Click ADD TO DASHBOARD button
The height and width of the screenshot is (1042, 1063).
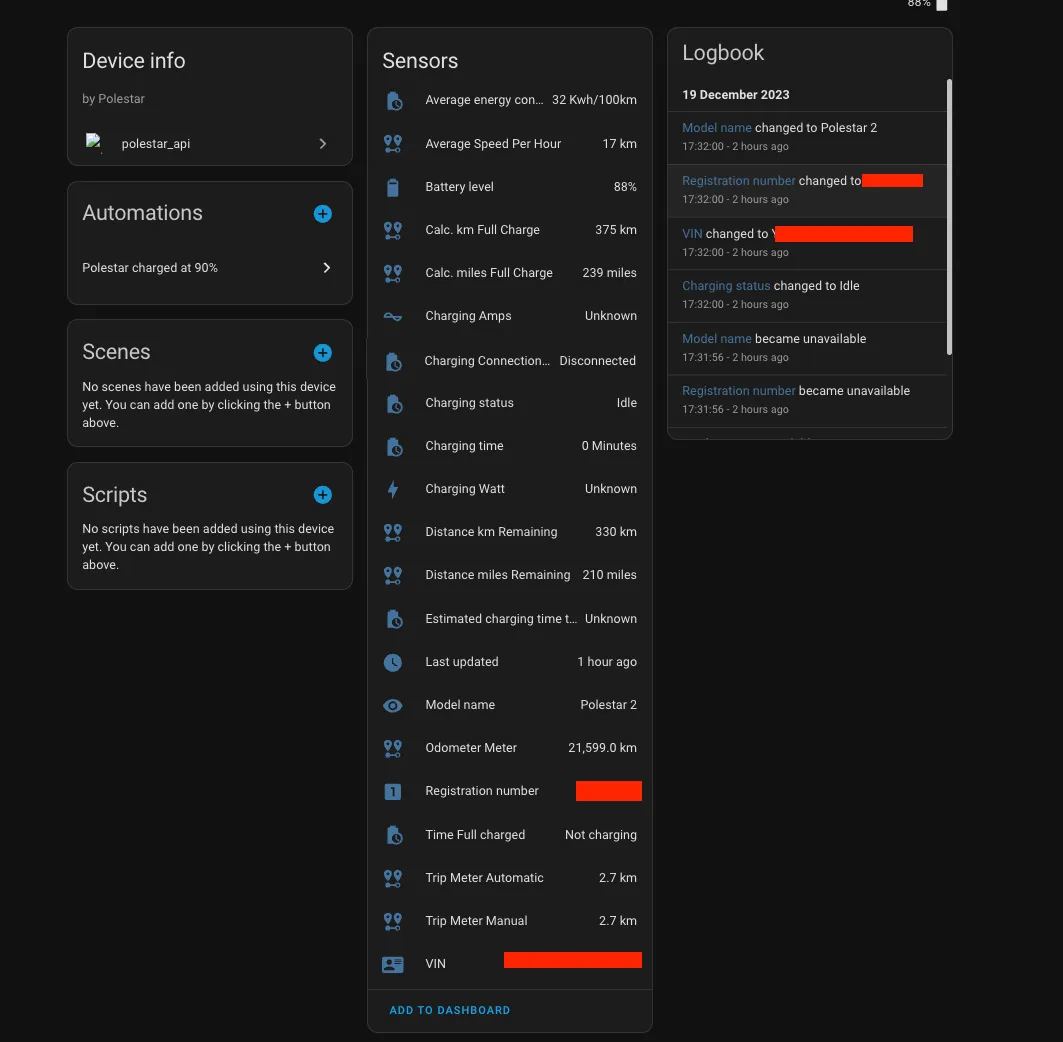449,1010
